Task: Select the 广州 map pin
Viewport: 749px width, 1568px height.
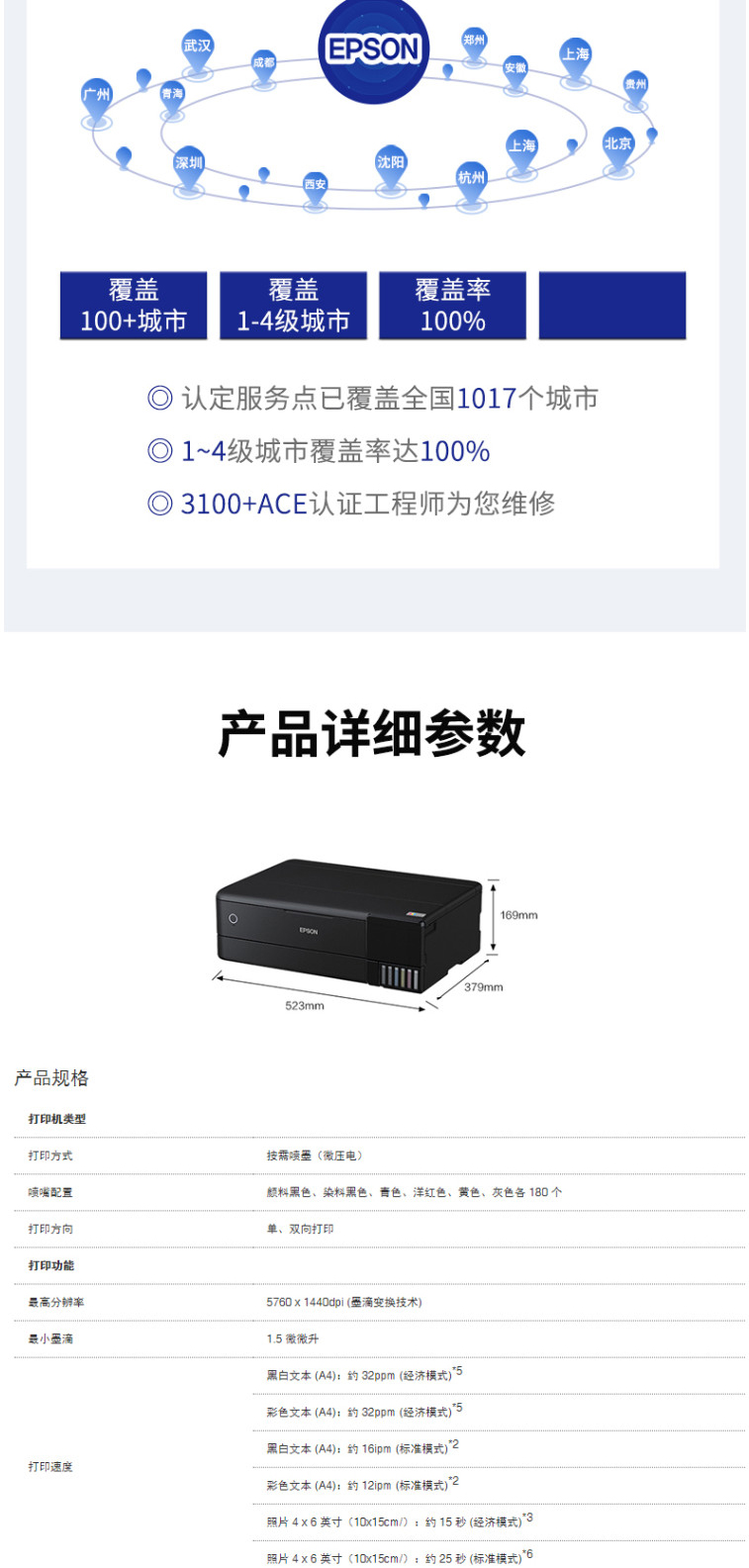Action: [96, 101]
